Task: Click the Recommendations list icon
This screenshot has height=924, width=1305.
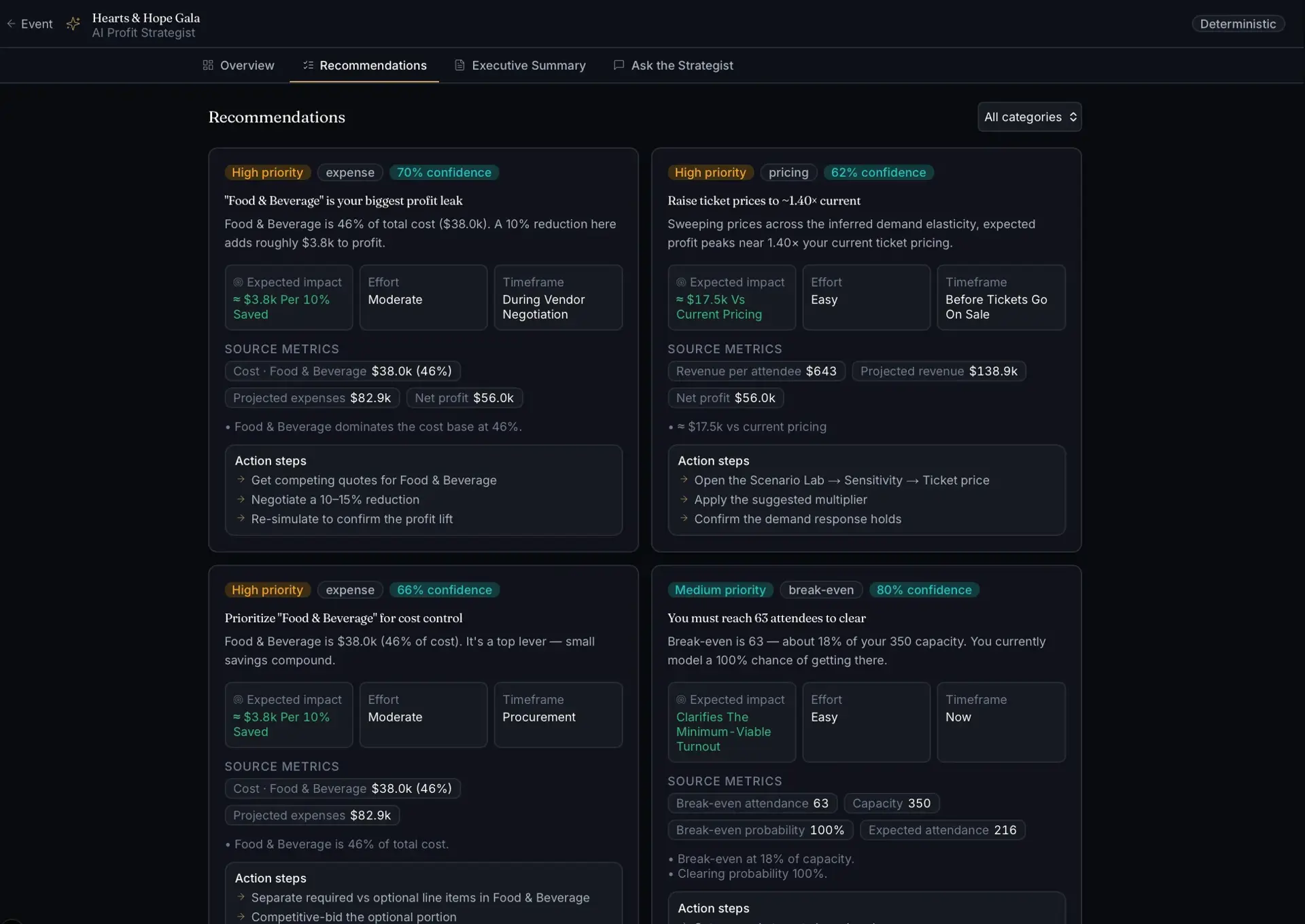Action: pyautogui.click(x=308, y=65)
